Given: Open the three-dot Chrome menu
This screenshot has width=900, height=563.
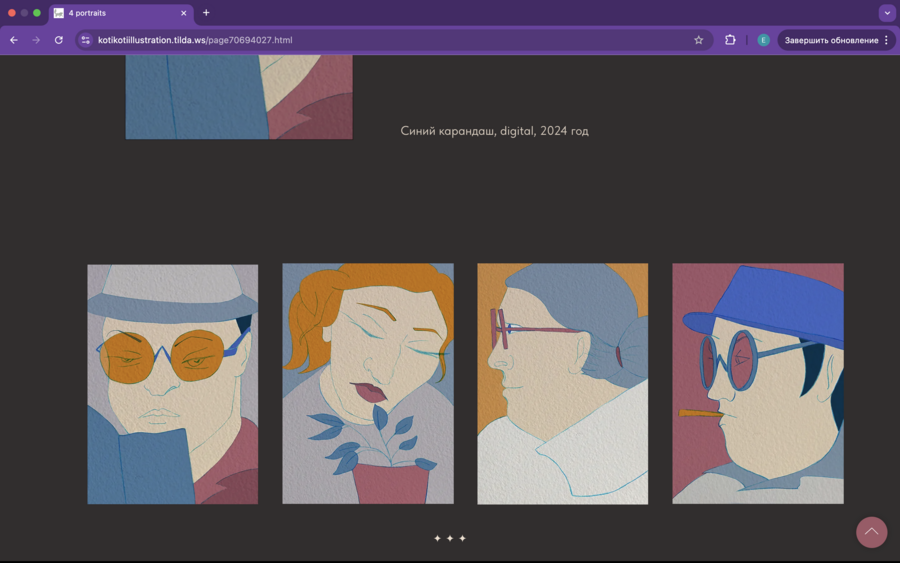Looking at the screenshot, I should (x=886, y=40).
